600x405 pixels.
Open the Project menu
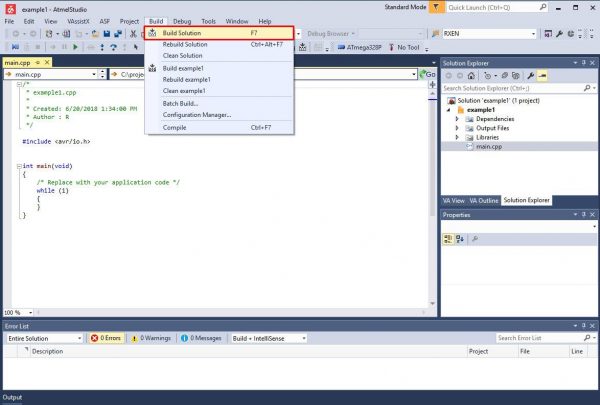[x=129, y=21]
